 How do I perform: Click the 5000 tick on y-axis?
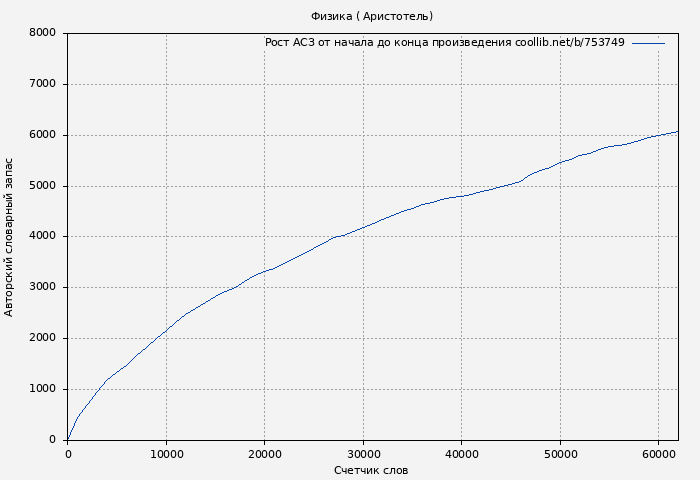tap(43, 186)
